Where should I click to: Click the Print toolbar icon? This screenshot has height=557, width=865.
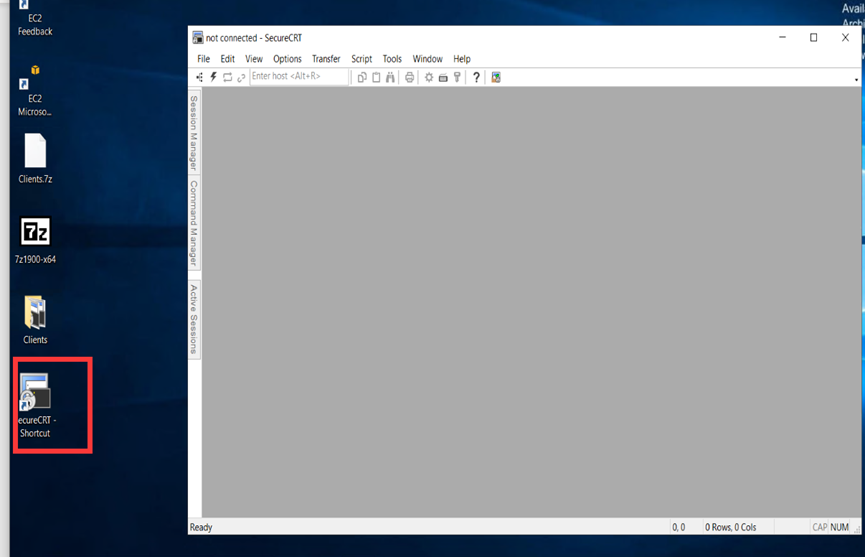(409, 77)
